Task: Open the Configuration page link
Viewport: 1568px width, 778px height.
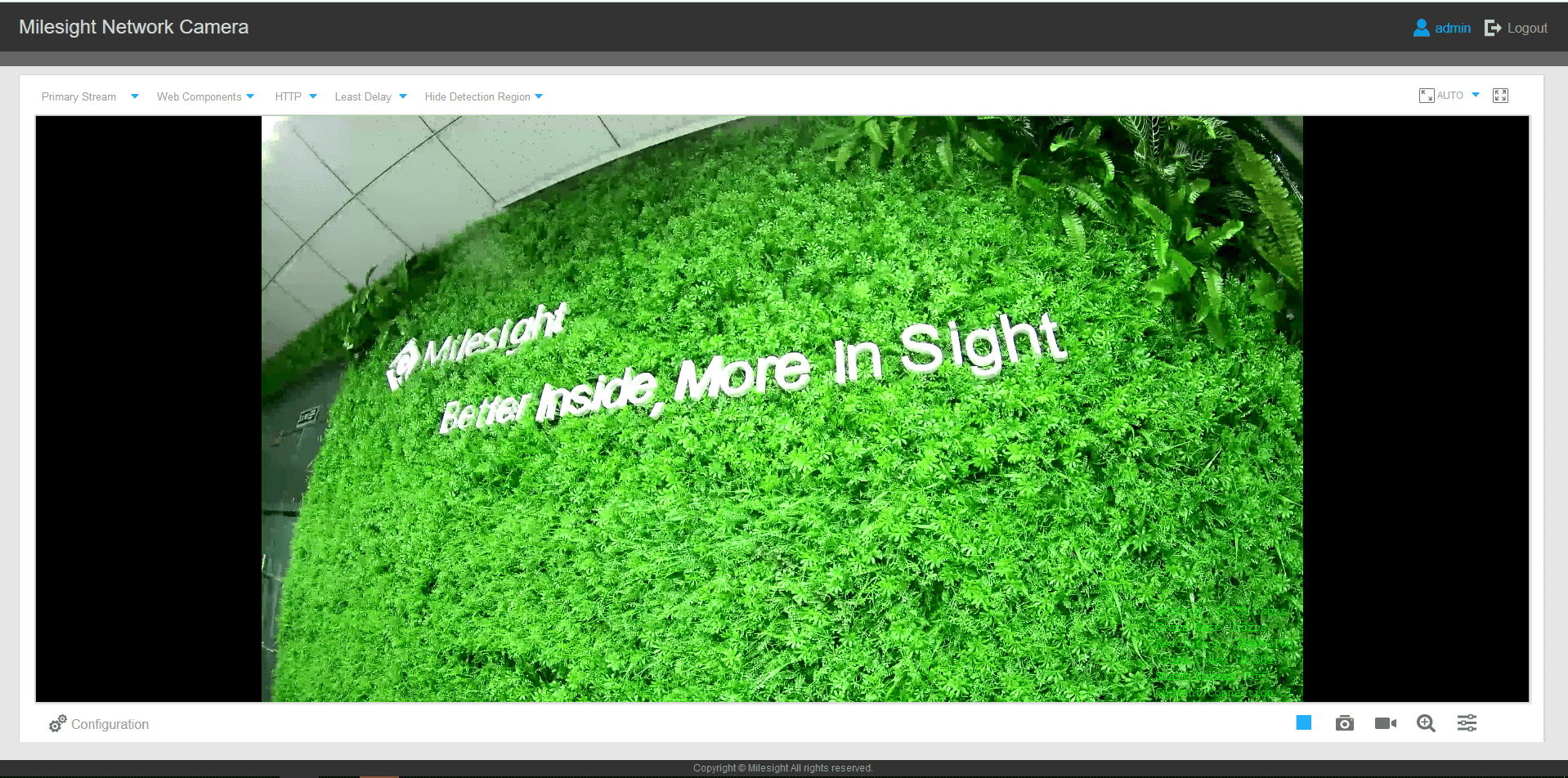Action: [x=110, y=724]
